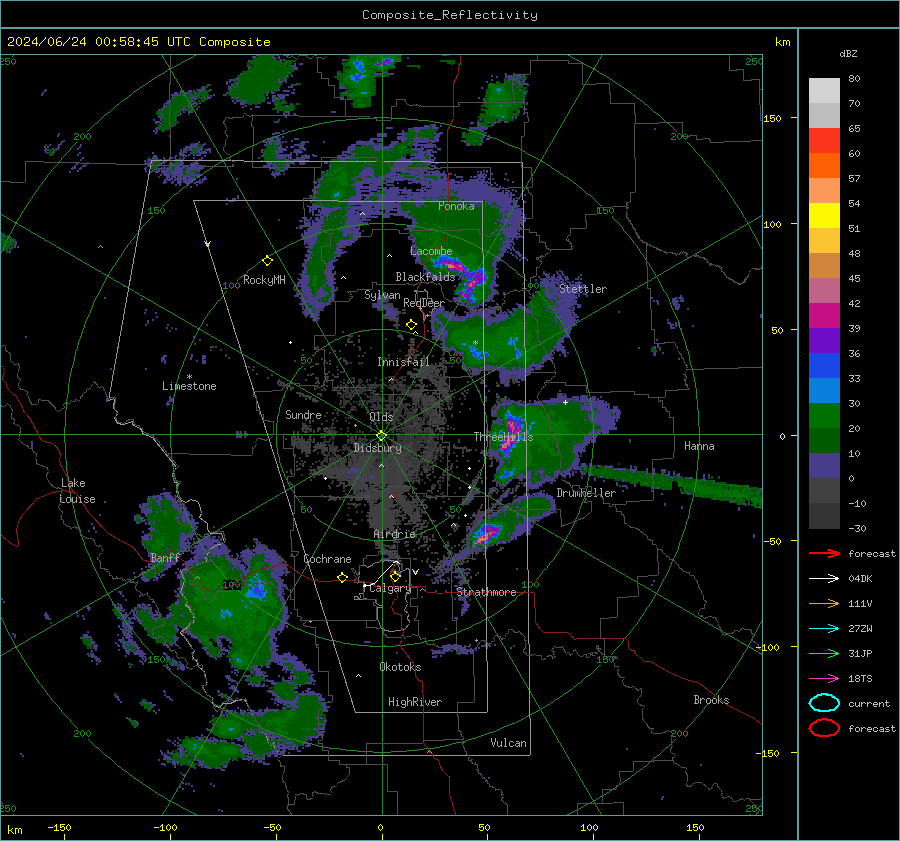The width and height of the screenshot is (900, 841).
Task: Select the purple swatch between 39 and 36 dBZ
Action: click(824, 341)
